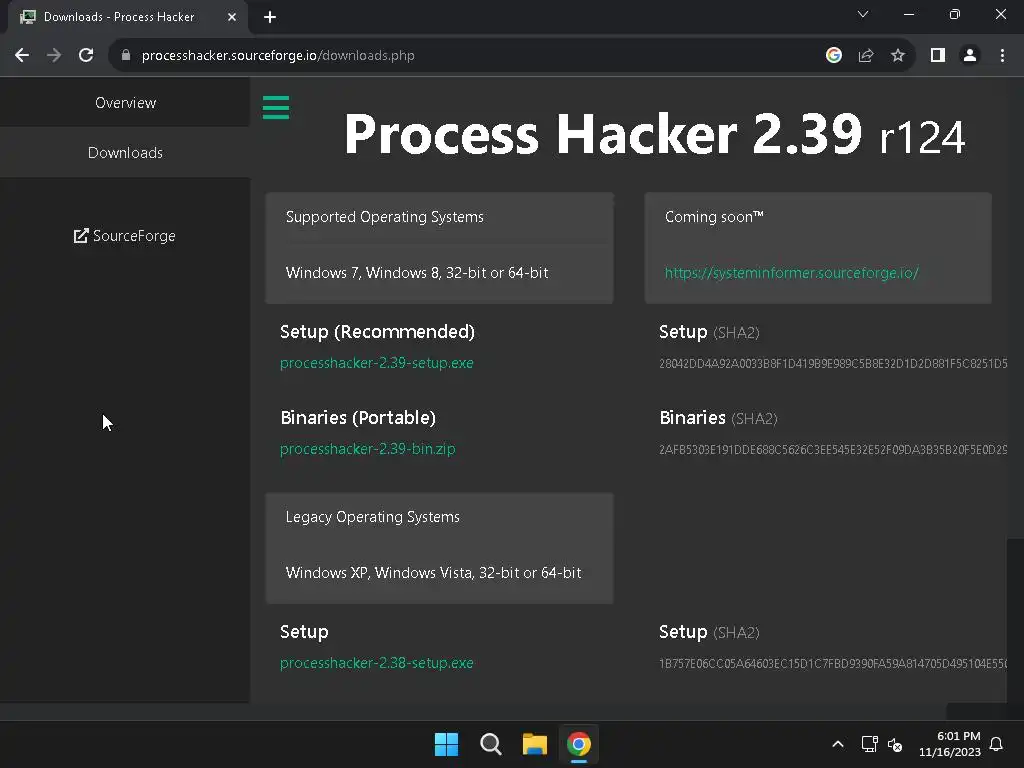The width and height of the screenshot is (1024, 768).
Task: Open Windows taskbar search
Action: (x=490, y=744)
